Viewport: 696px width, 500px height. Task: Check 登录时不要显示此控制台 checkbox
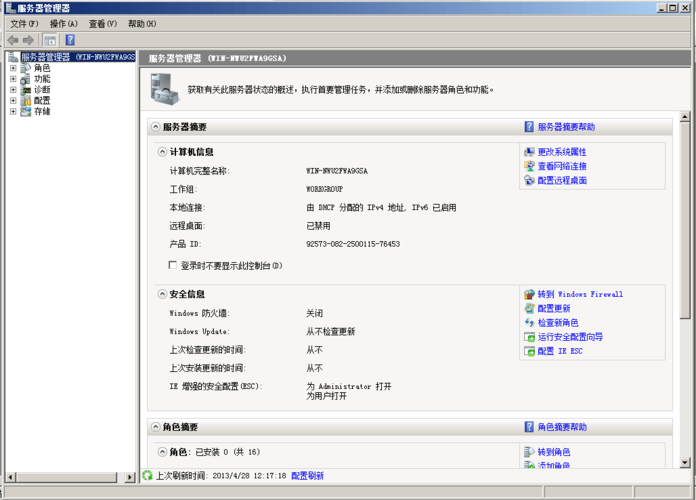[x=173, y=265]
